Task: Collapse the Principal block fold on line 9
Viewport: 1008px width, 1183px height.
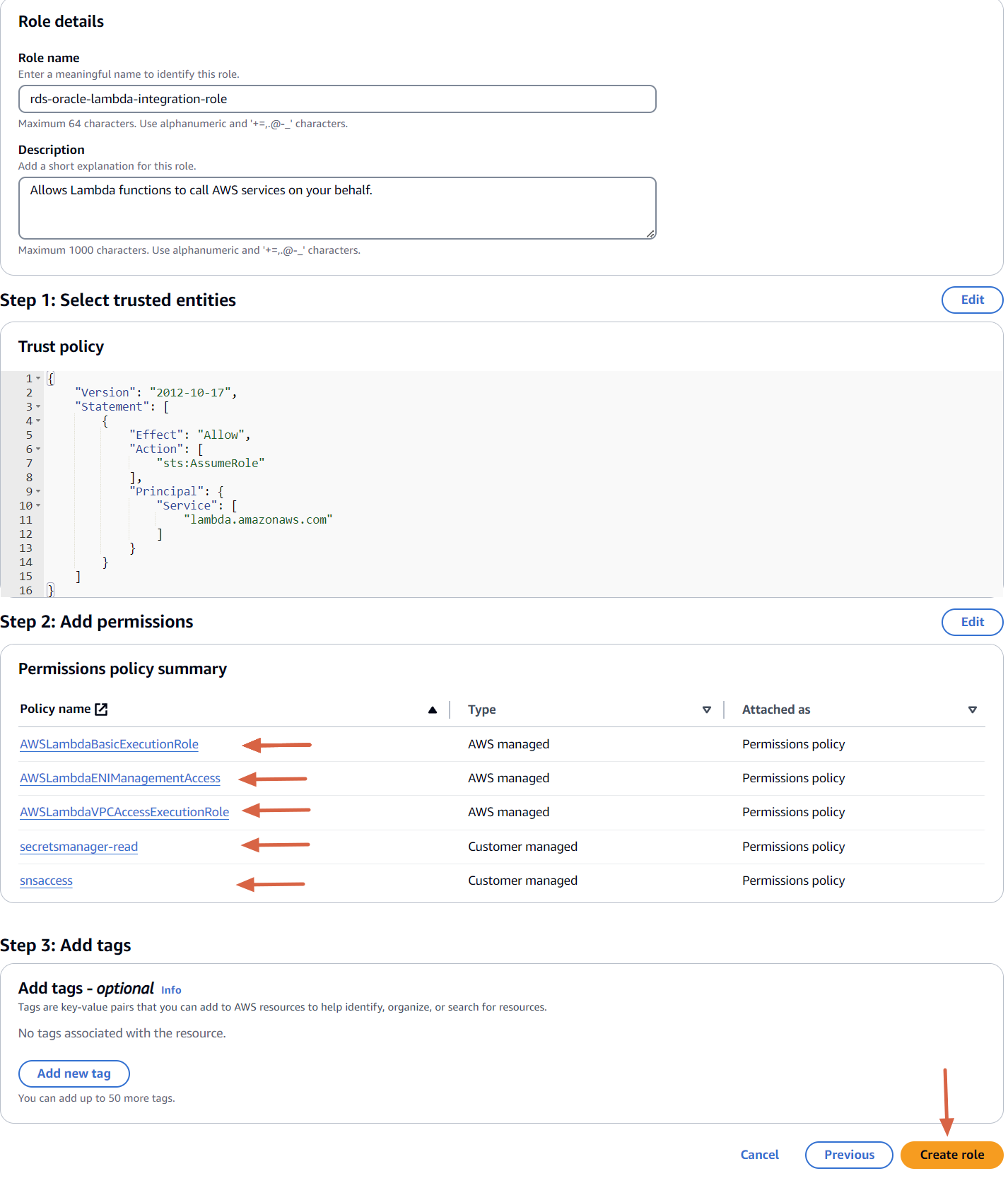Action: [x=38, y=491]
